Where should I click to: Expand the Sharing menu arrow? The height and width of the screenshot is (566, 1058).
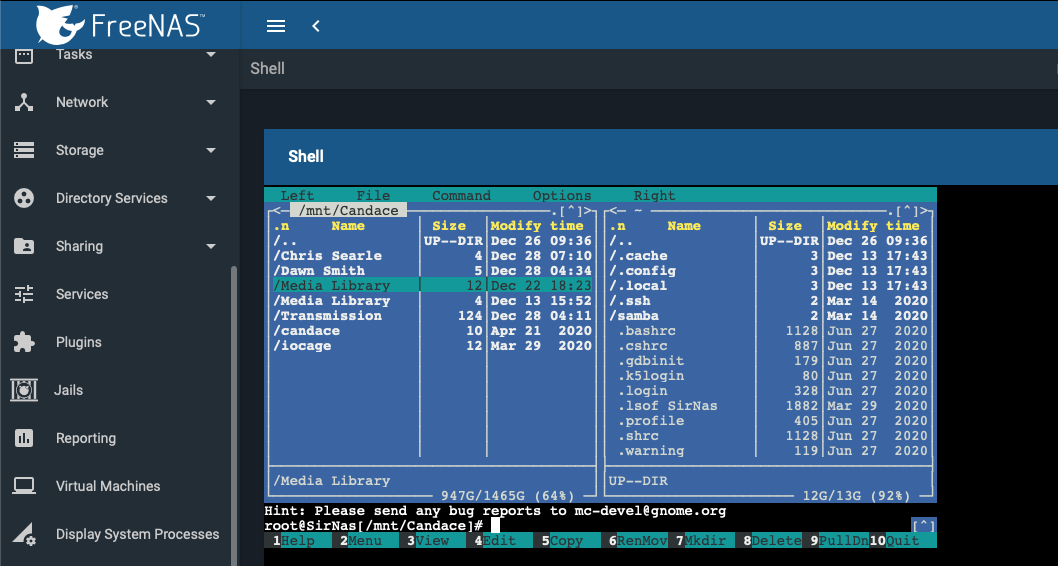pos(211,246)
